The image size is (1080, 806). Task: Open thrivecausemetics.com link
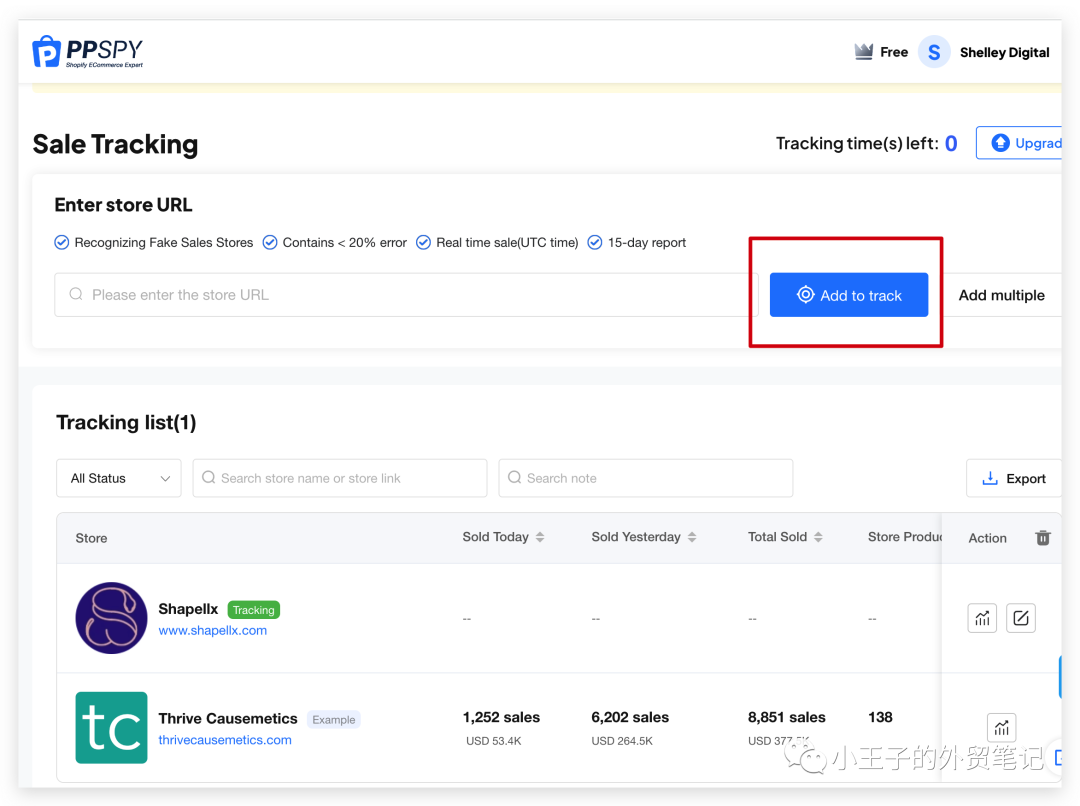coord(225,740)
